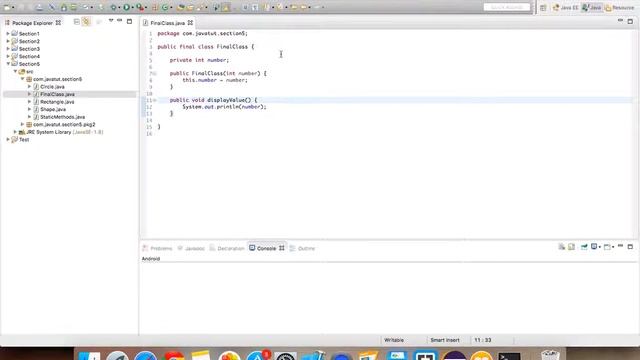The width and height of the screenshot is (640, 360).
Task: Open the Package Explorer view menu triangle
Action: coord(111,21)
